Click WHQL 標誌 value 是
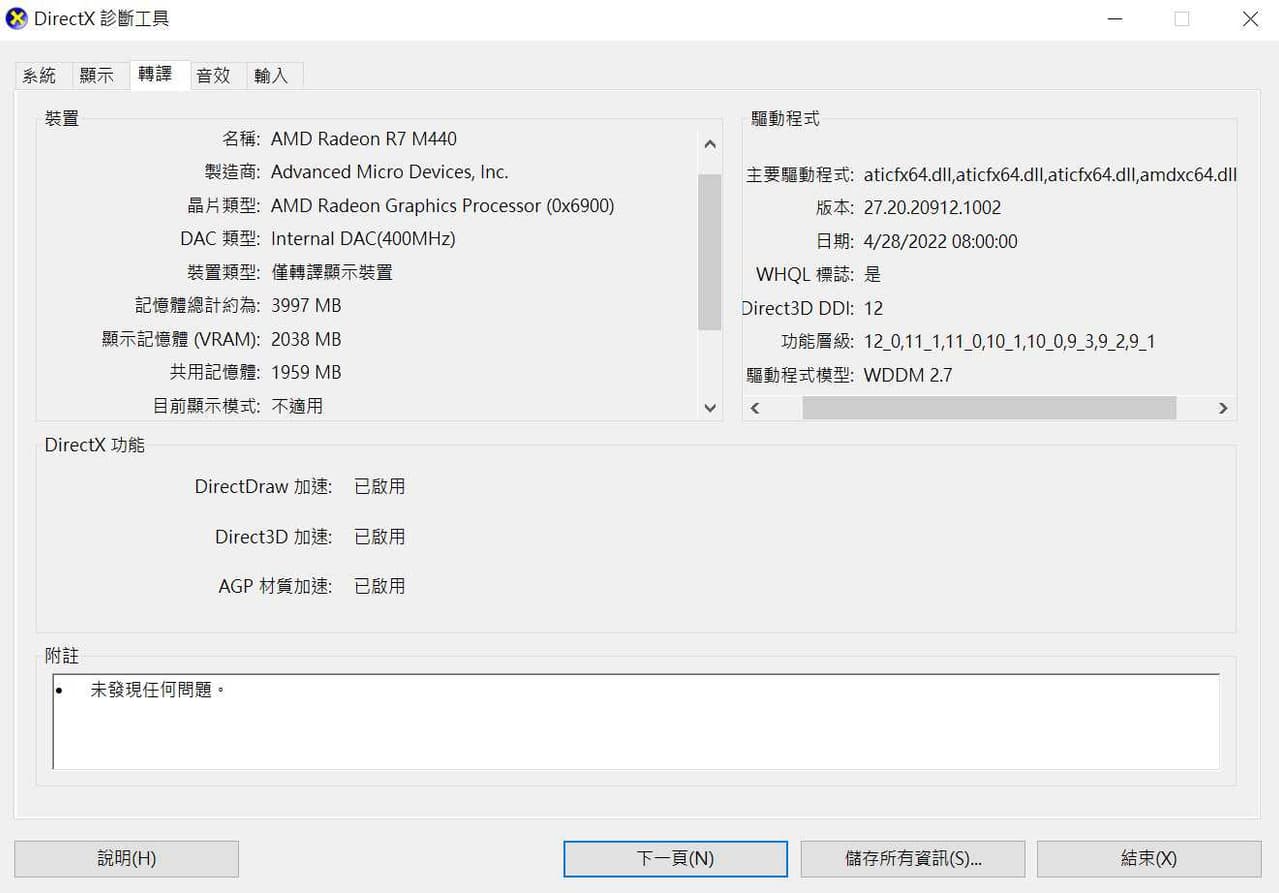1279x893 pixels. [873, 274]
